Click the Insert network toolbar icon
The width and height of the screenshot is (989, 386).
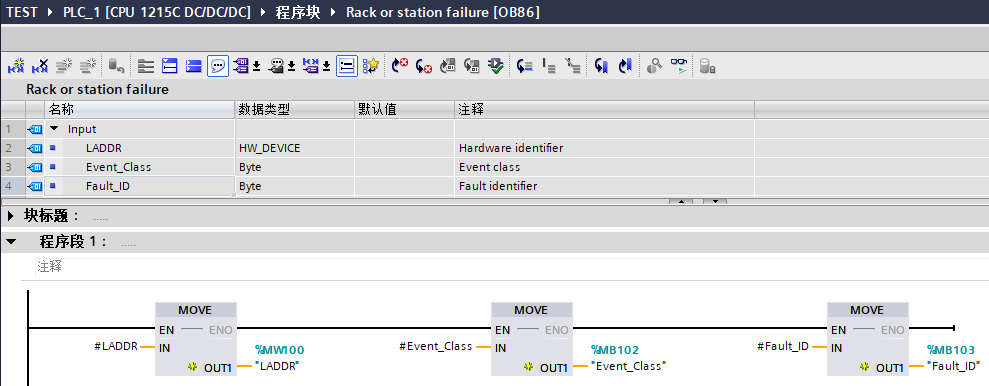[15, 66]
